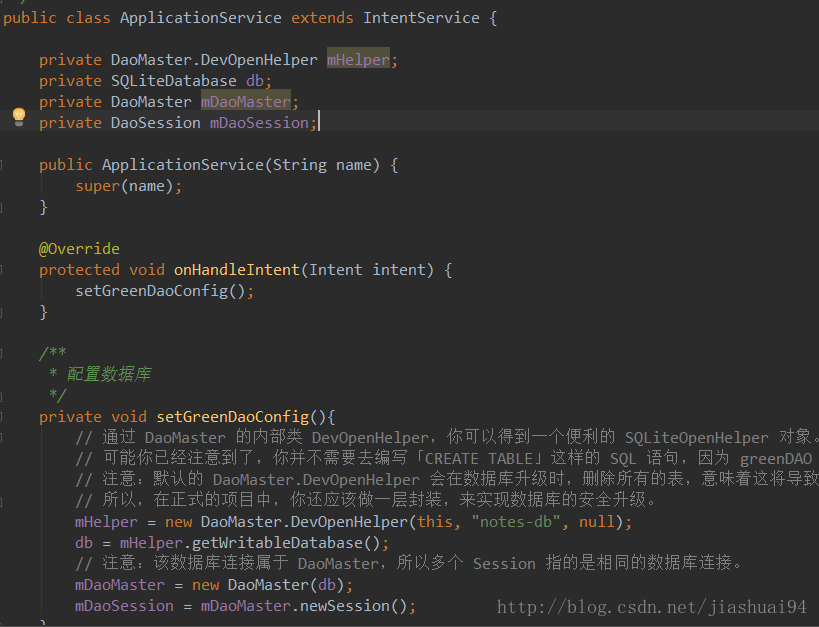This screenshot has width=819, height=627.
Task: Click the highlighted mDaoMaster field declaration
Action: click(x=245, y=102)
